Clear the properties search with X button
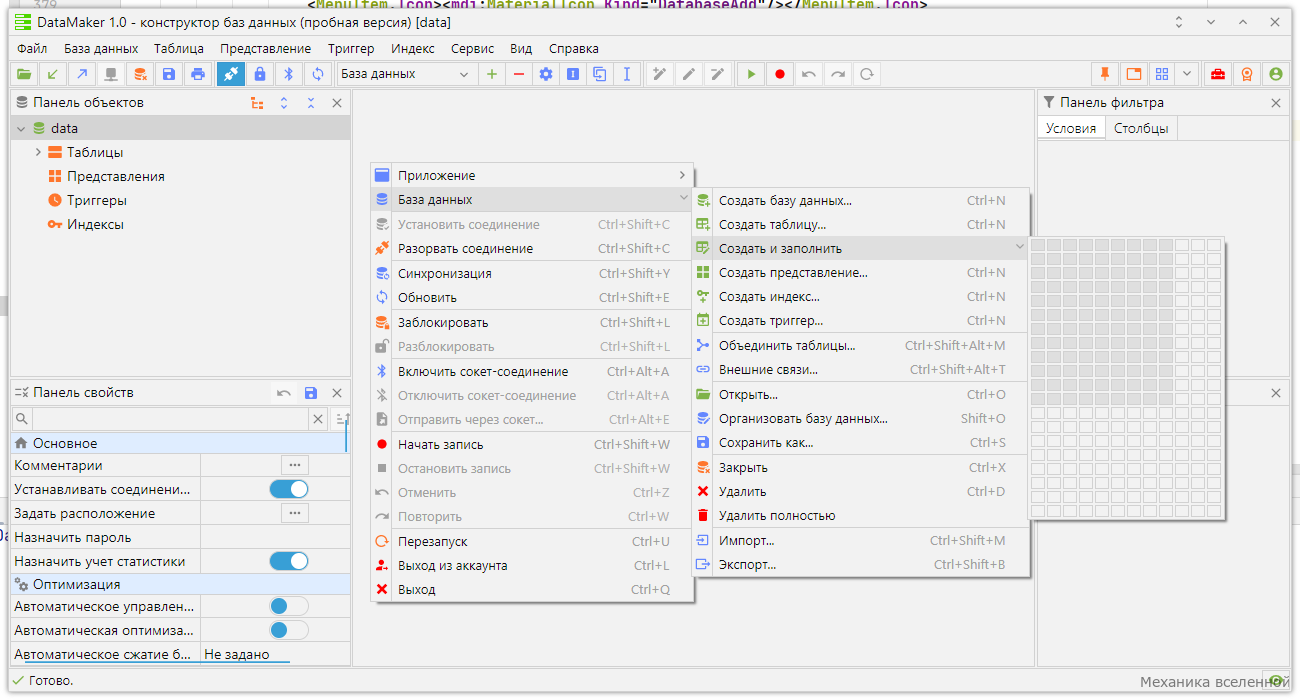The width and height of the screenshot is (1300, 700). 318,419
